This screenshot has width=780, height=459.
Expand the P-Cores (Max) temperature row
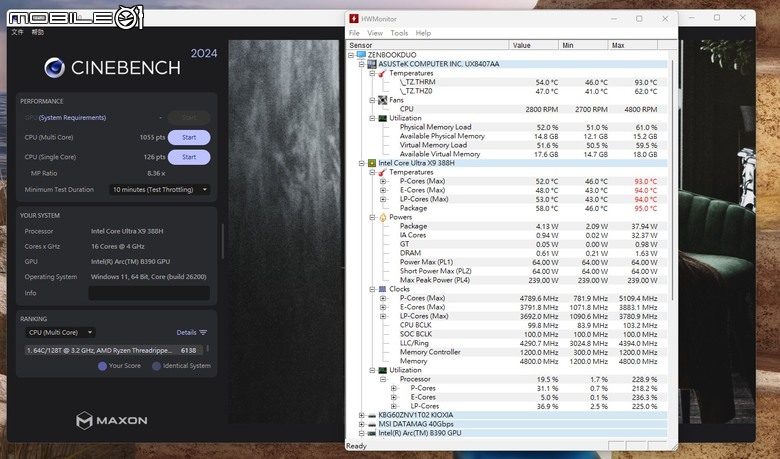click(x=383, y=181)
